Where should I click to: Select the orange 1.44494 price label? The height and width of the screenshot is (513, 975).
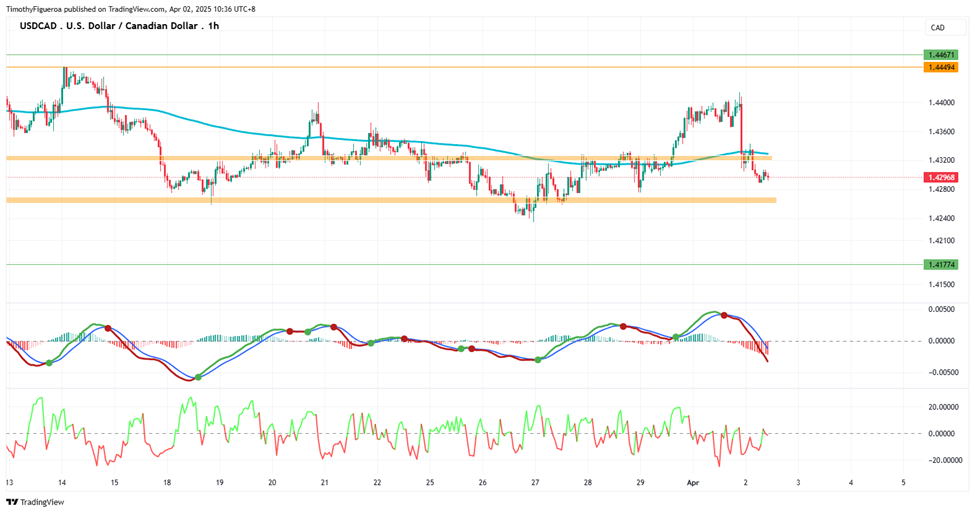[x=941, y=67]
